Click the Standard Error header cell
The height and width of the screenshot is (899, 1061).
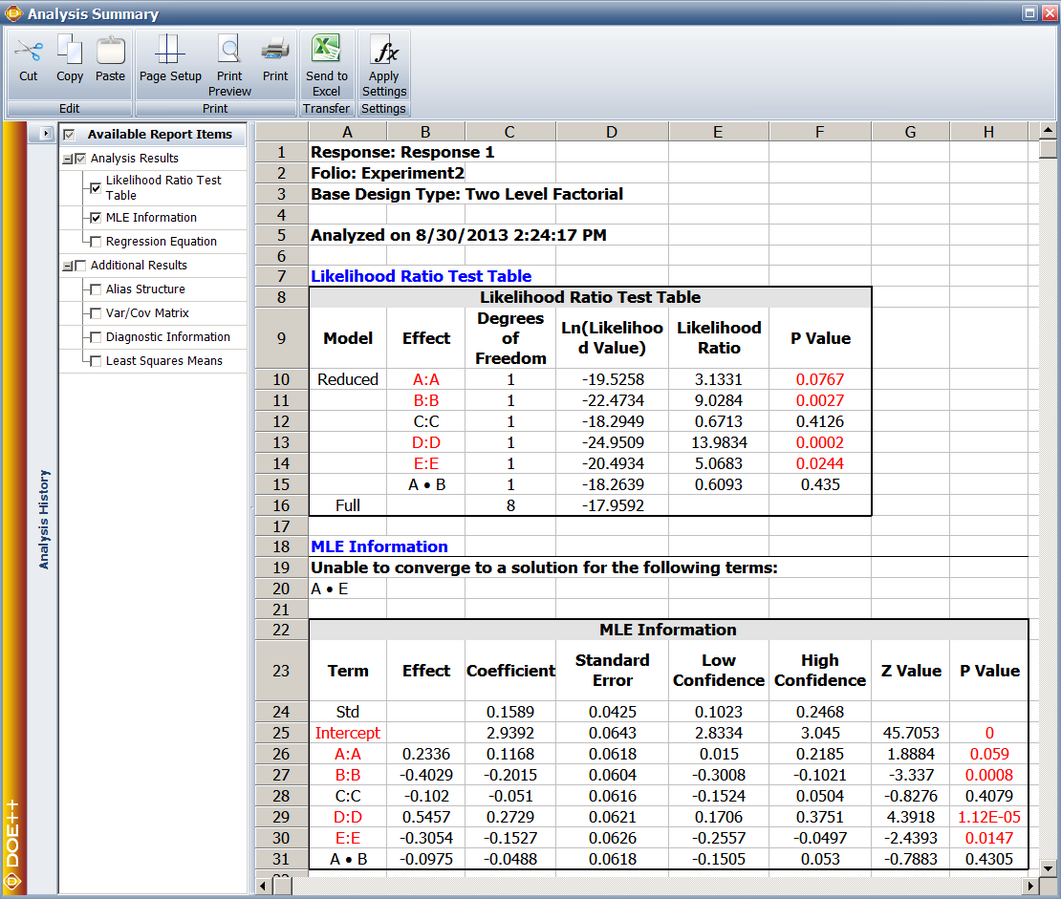pos(612,670)
